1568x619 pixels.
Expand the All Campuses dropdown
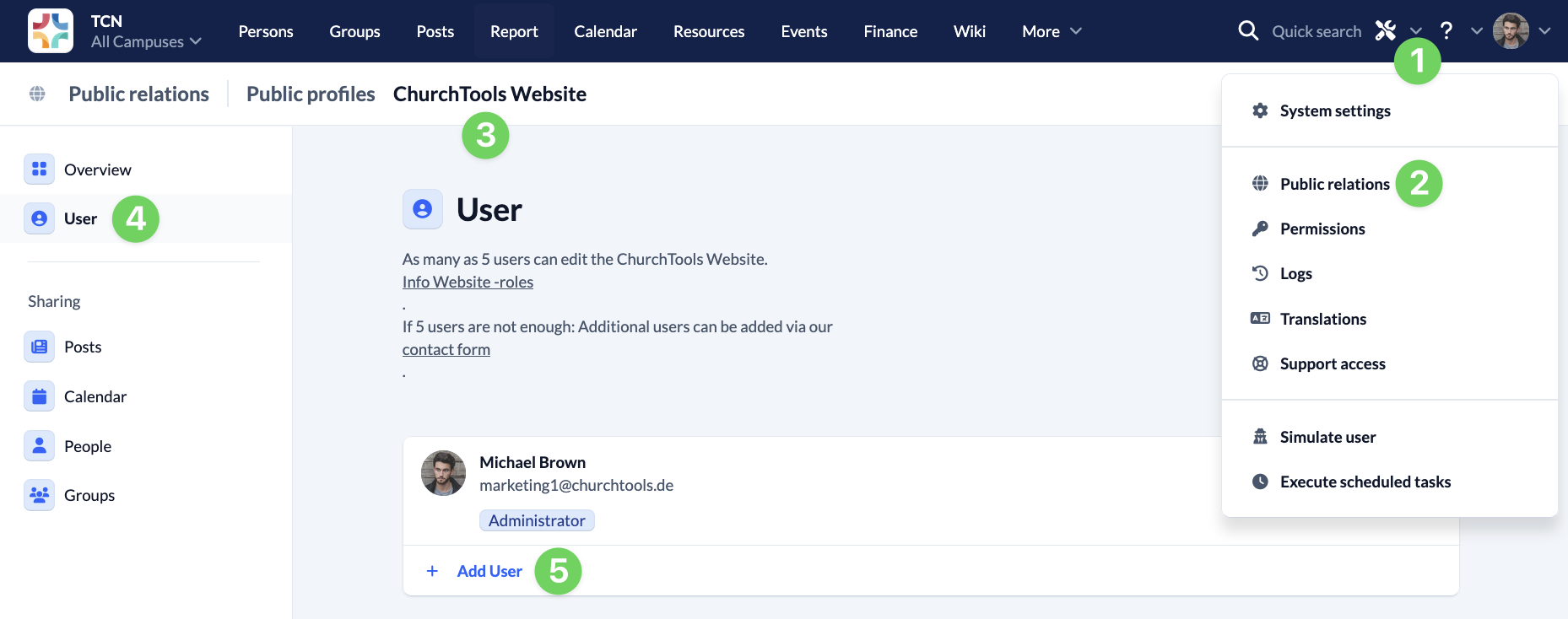[146, 41]
